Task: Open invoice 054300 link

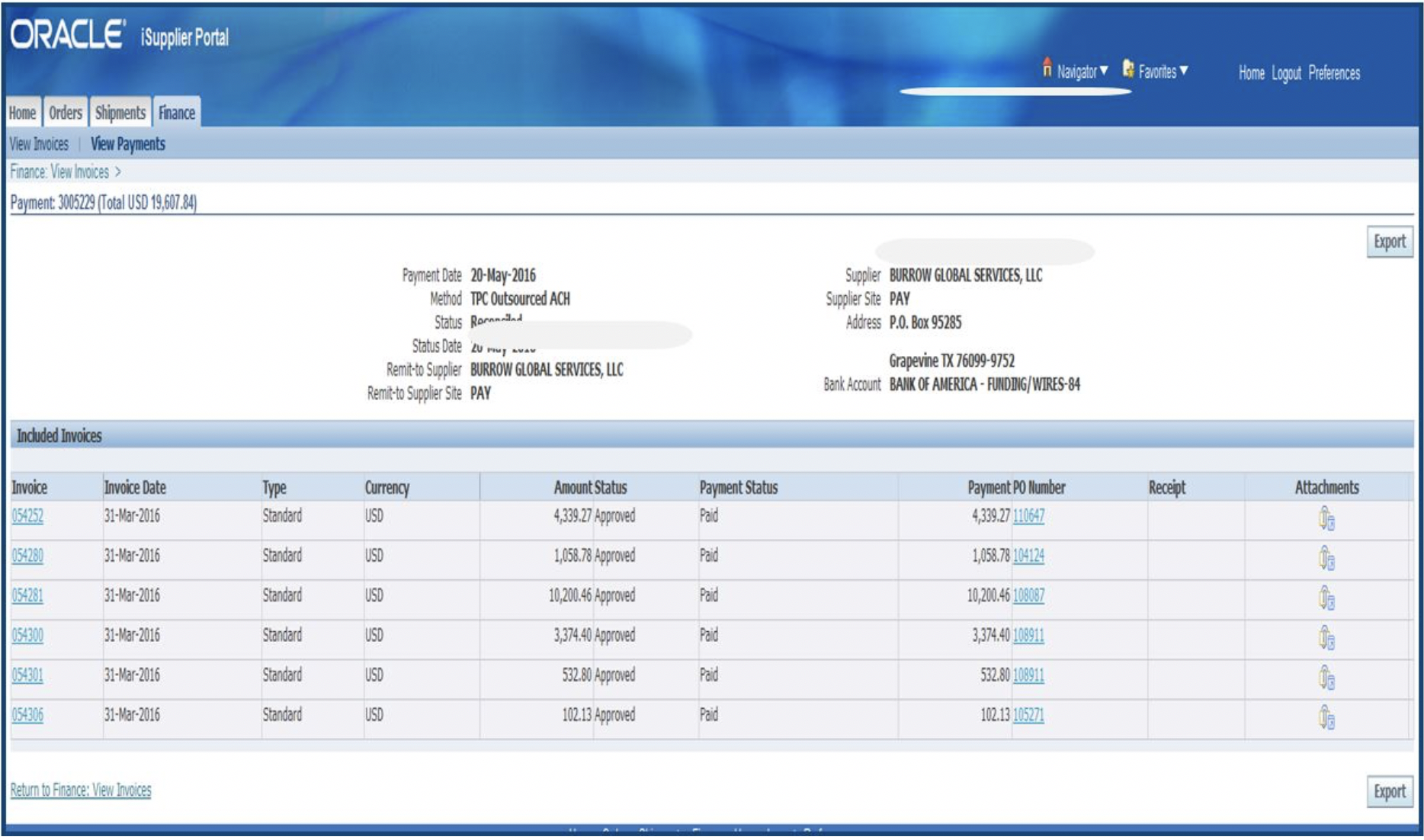Action: 27,635
